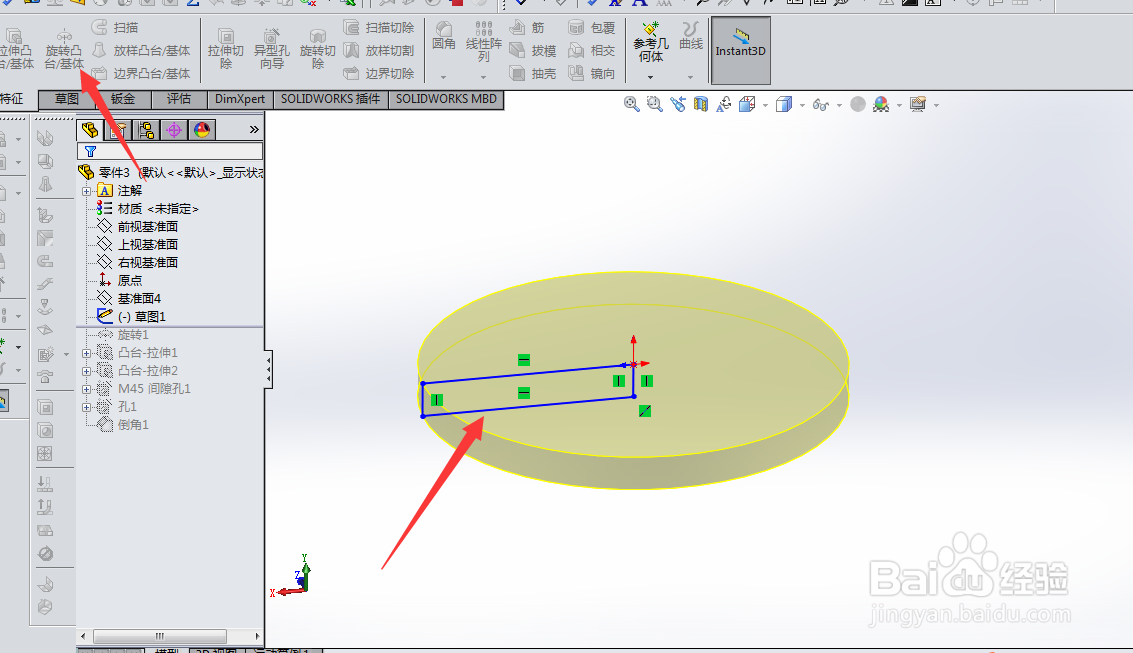Click the 相交 intersect tool

(591, 51)
